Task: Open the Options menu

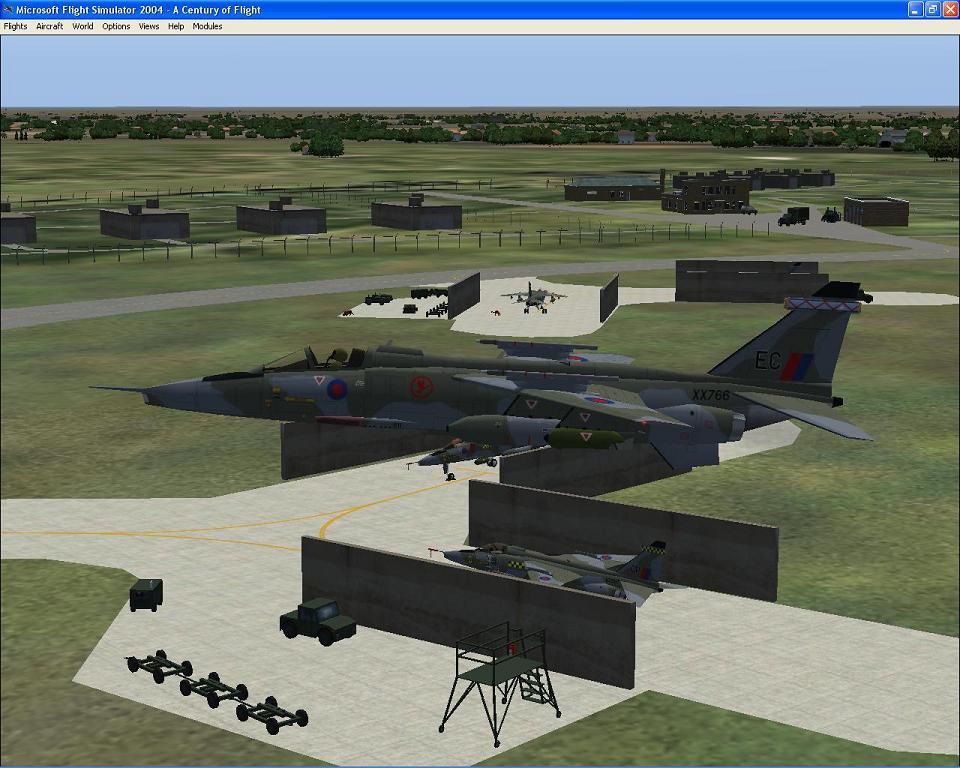Action: 116,26
